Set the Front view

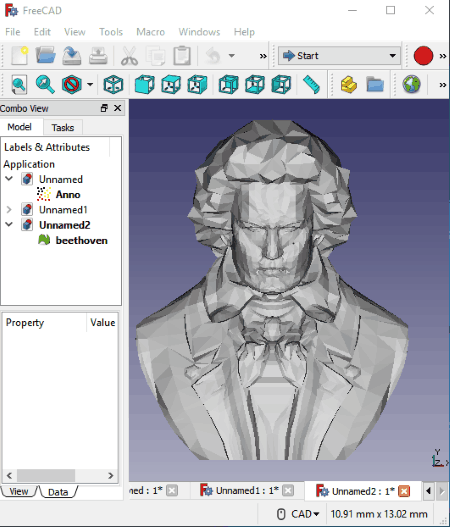(x=145, y=84)
